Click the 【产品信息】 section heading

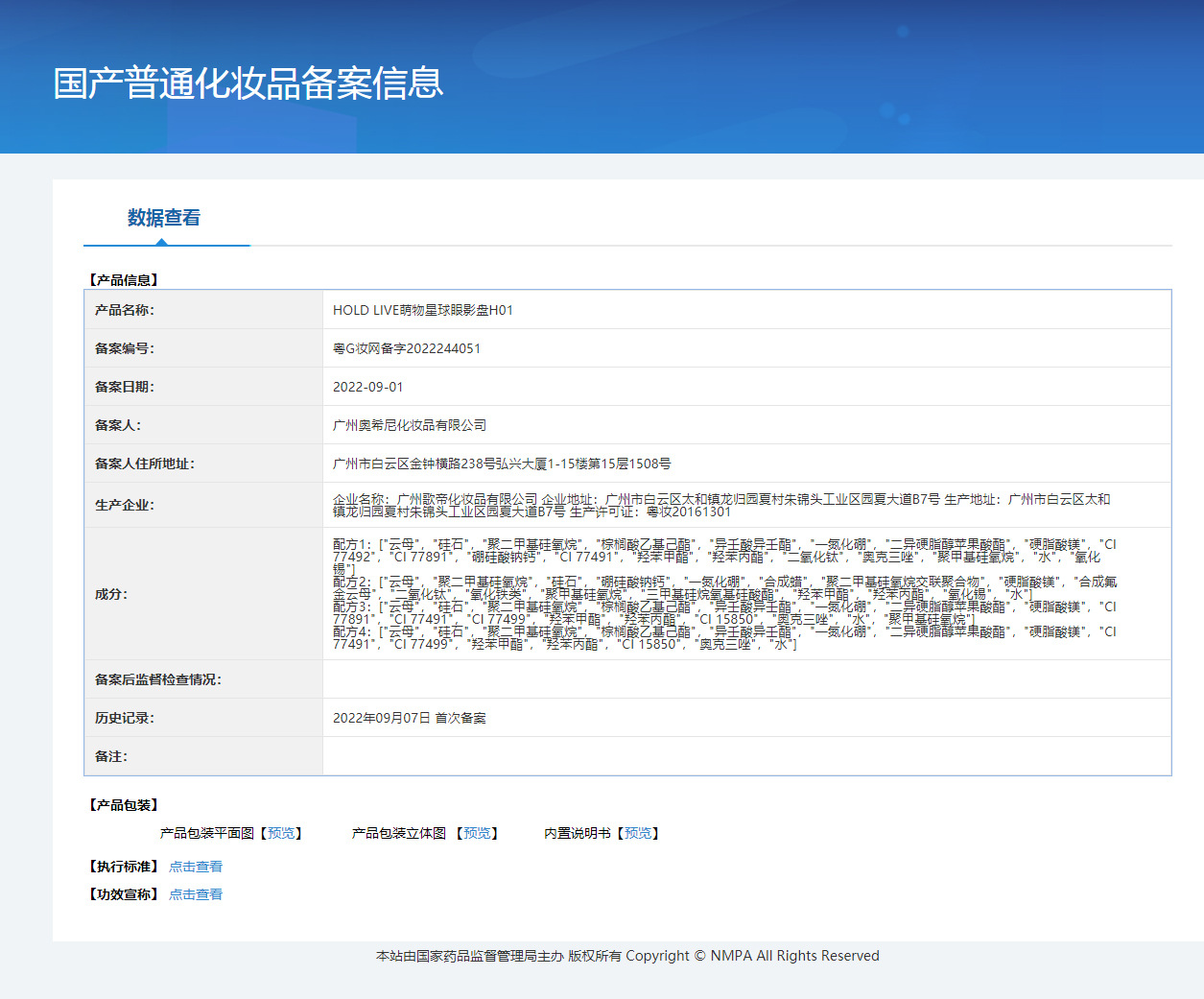124,280
